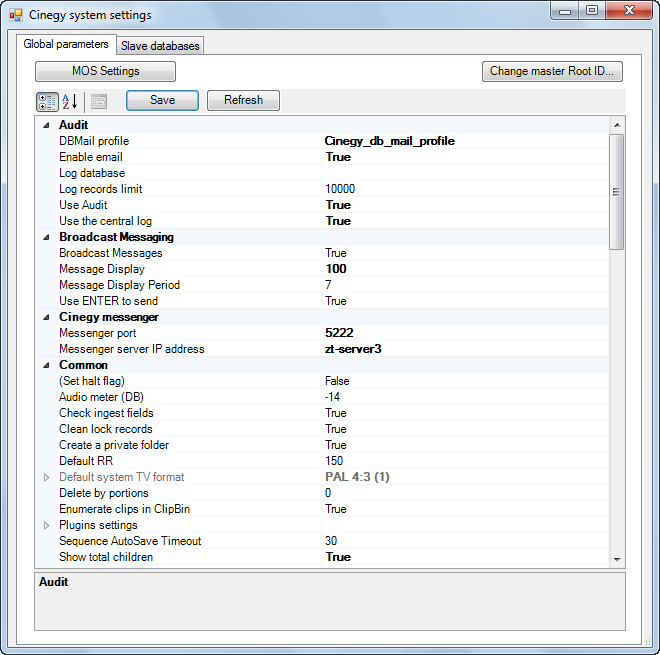
Task: Open MOS Settings
Action: 105,71
